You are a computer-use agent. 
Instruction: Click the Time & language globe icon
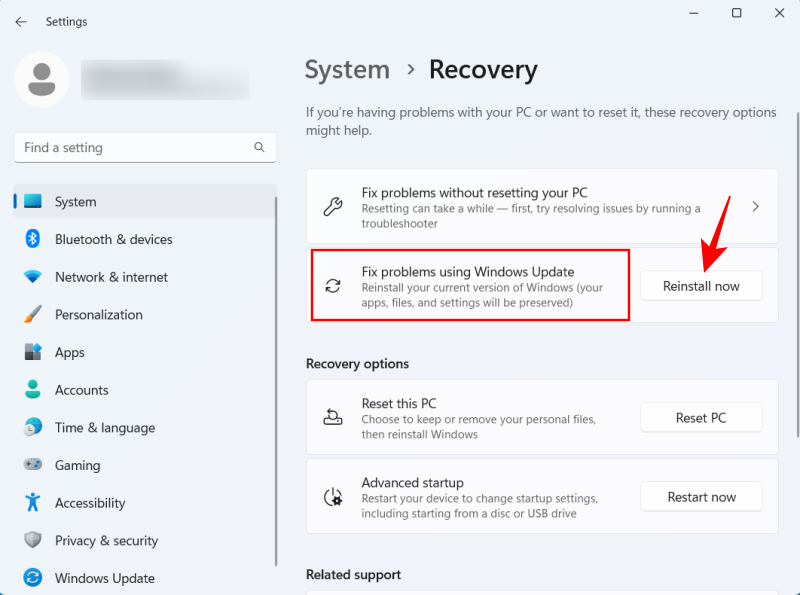click(x=33, y=427)
